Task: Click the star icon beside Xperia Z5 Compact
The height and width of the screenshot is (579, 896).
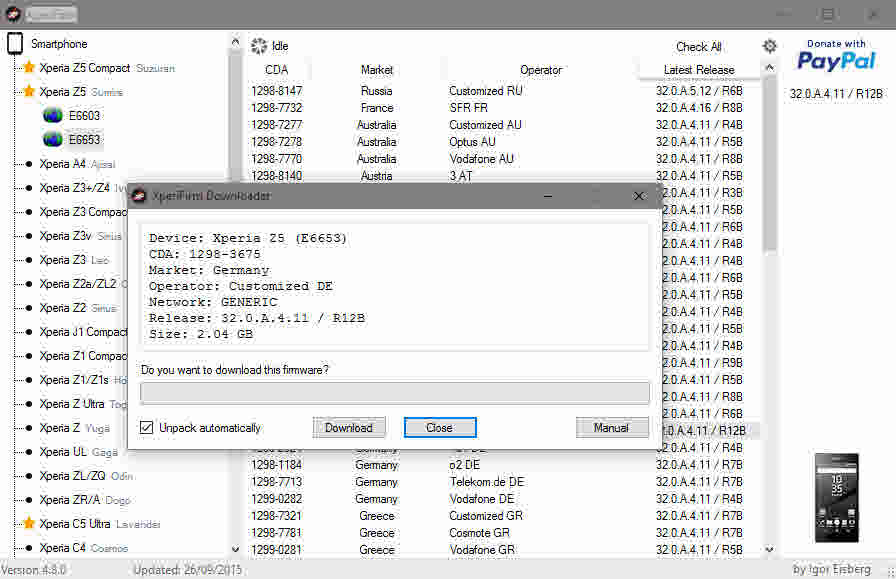Action: click(29, 67)
